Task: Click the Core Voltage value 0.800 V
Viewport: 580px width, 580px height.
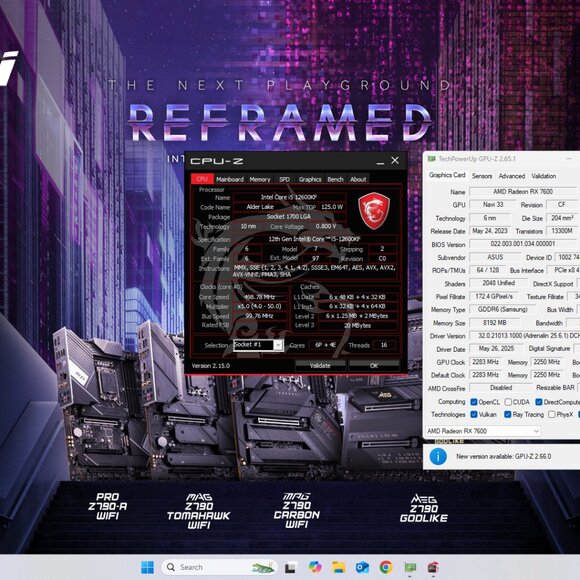Action: (326, 226)
